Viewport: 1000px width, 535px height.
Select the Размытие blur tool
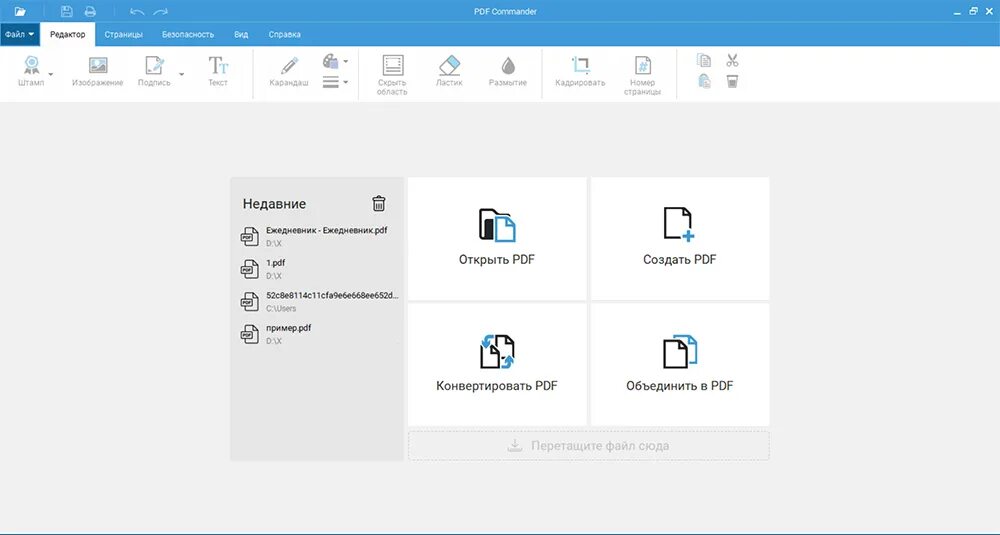point(508,71)
